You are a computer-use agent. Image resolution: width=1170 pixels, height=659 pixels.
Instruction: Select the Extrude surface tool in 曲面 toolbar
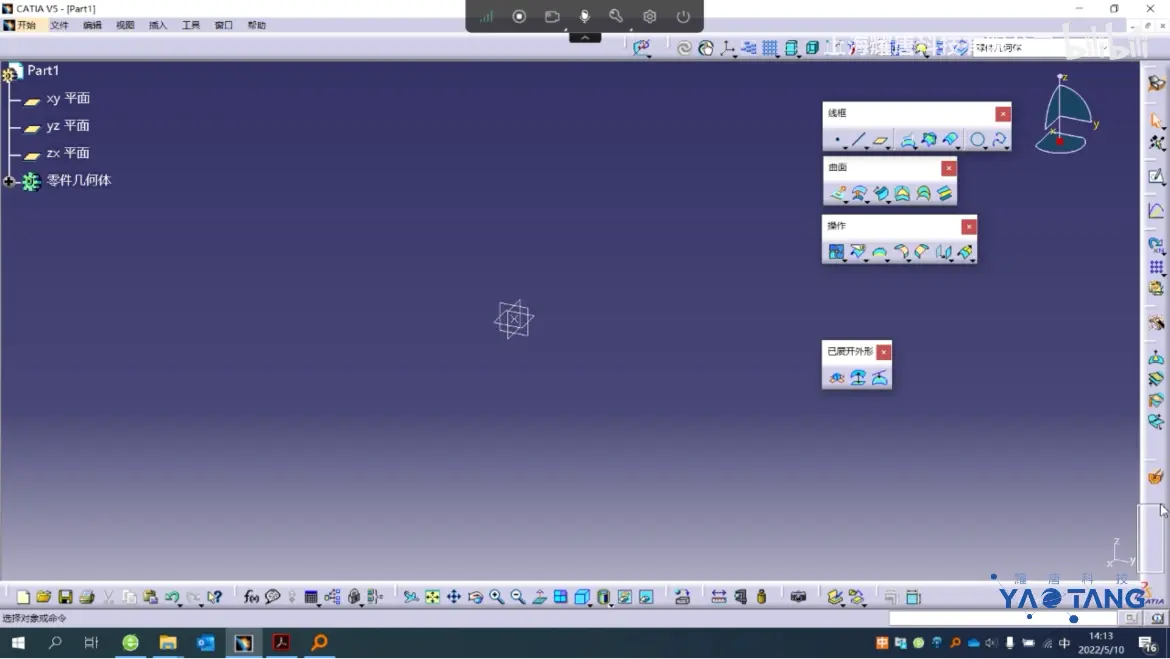(838, 194)
